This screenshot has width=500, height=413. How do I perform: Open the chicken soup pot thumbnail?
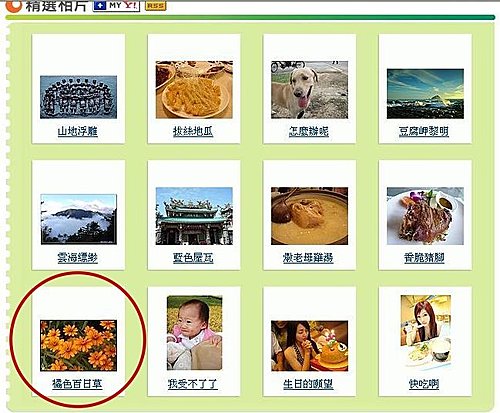309,216
